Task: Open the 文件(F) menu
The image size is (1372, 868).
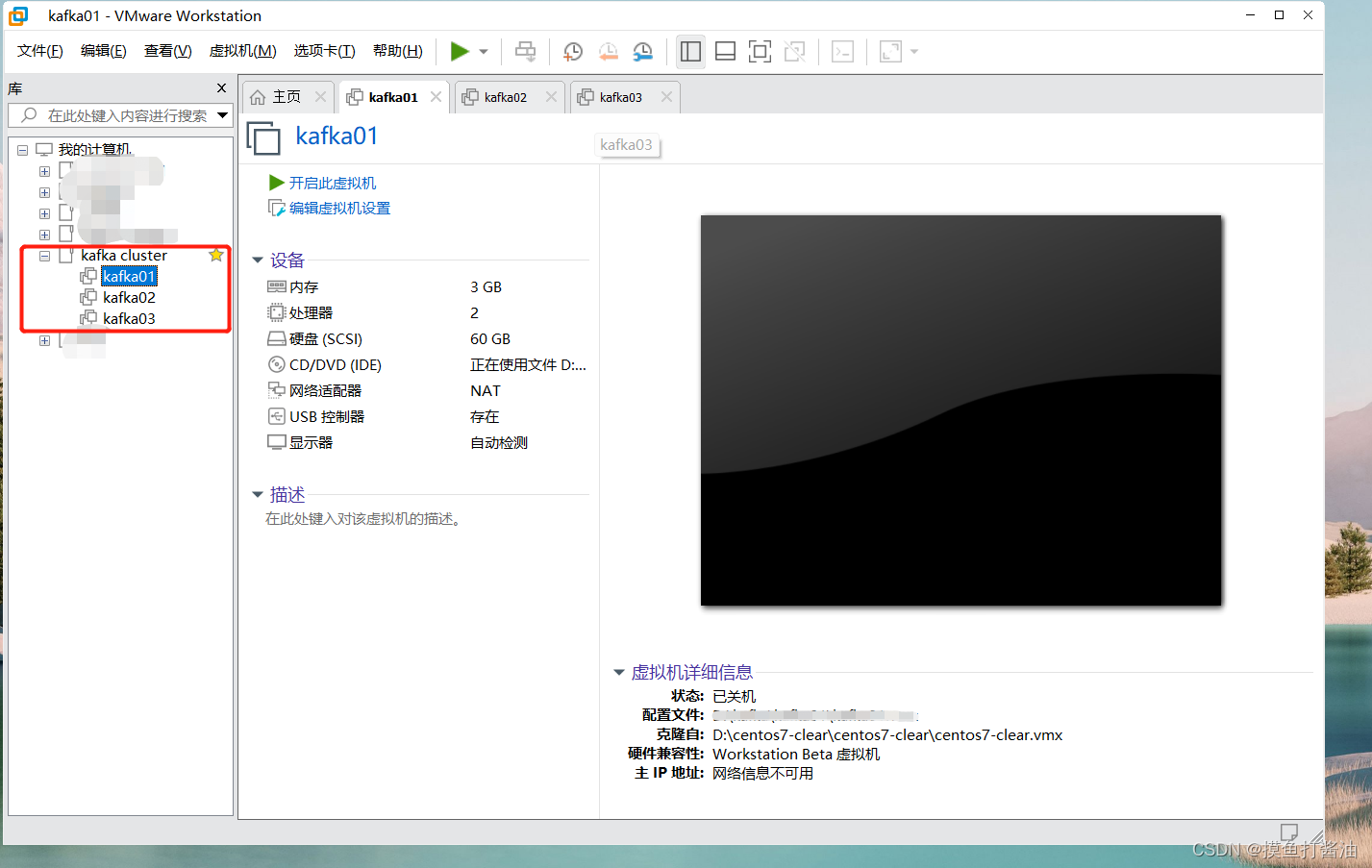Action: 39,51
